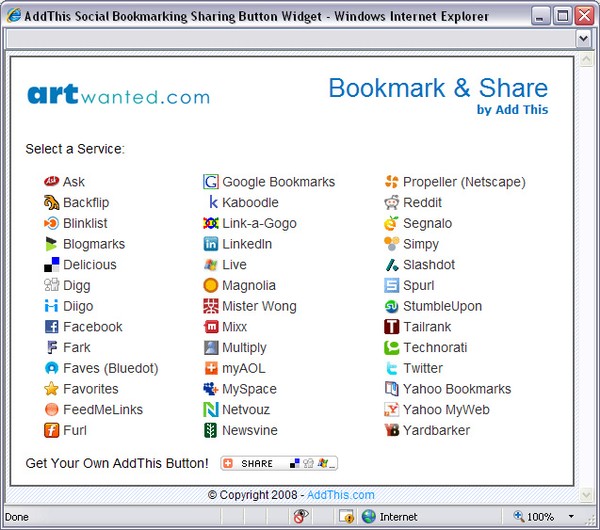Click the Segnalo icon

coord(391,223)
